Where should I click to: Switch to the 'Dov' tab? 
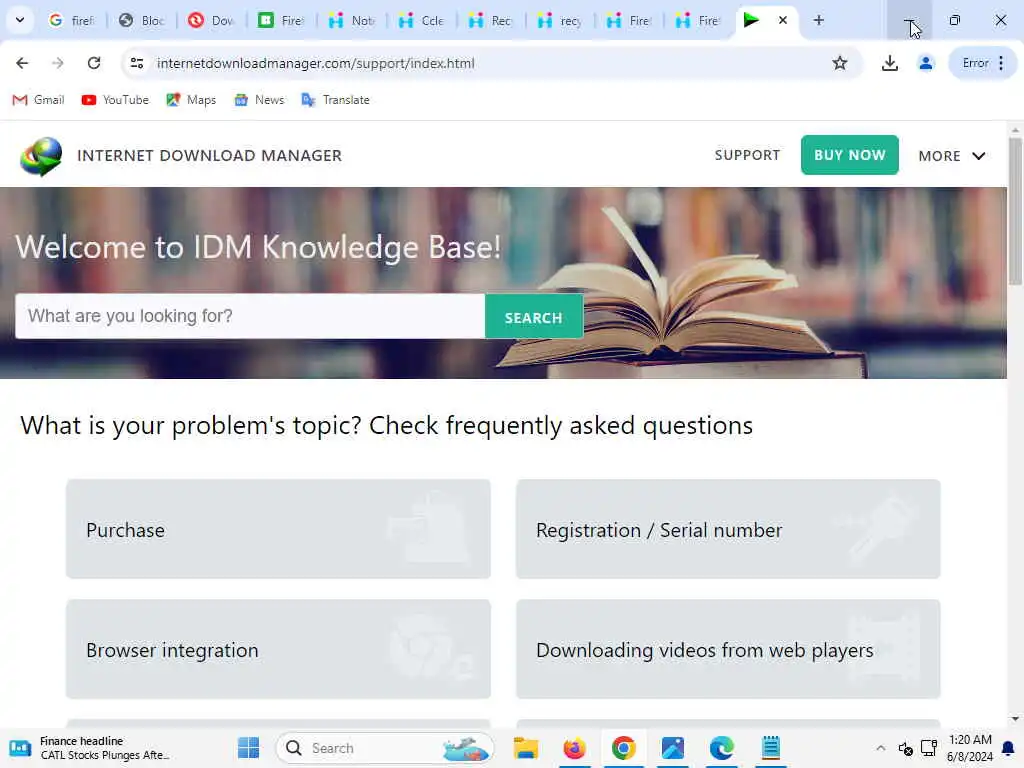[x=212, y=20]
